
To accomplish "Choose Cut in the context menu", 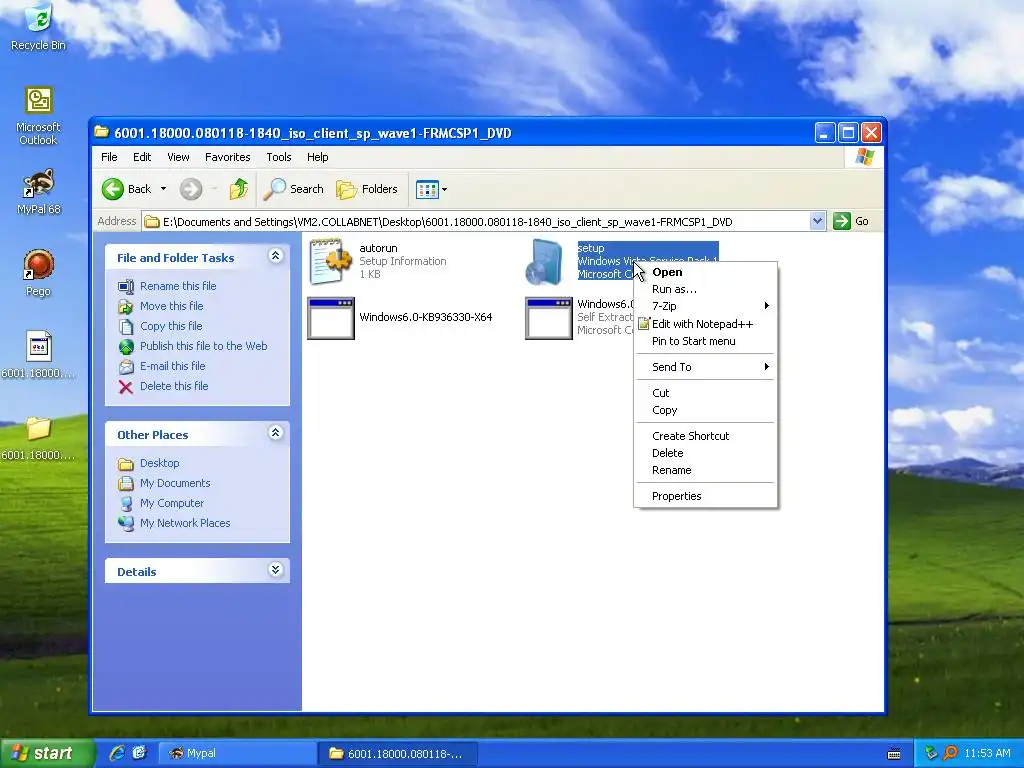I will tap(706, 393).
